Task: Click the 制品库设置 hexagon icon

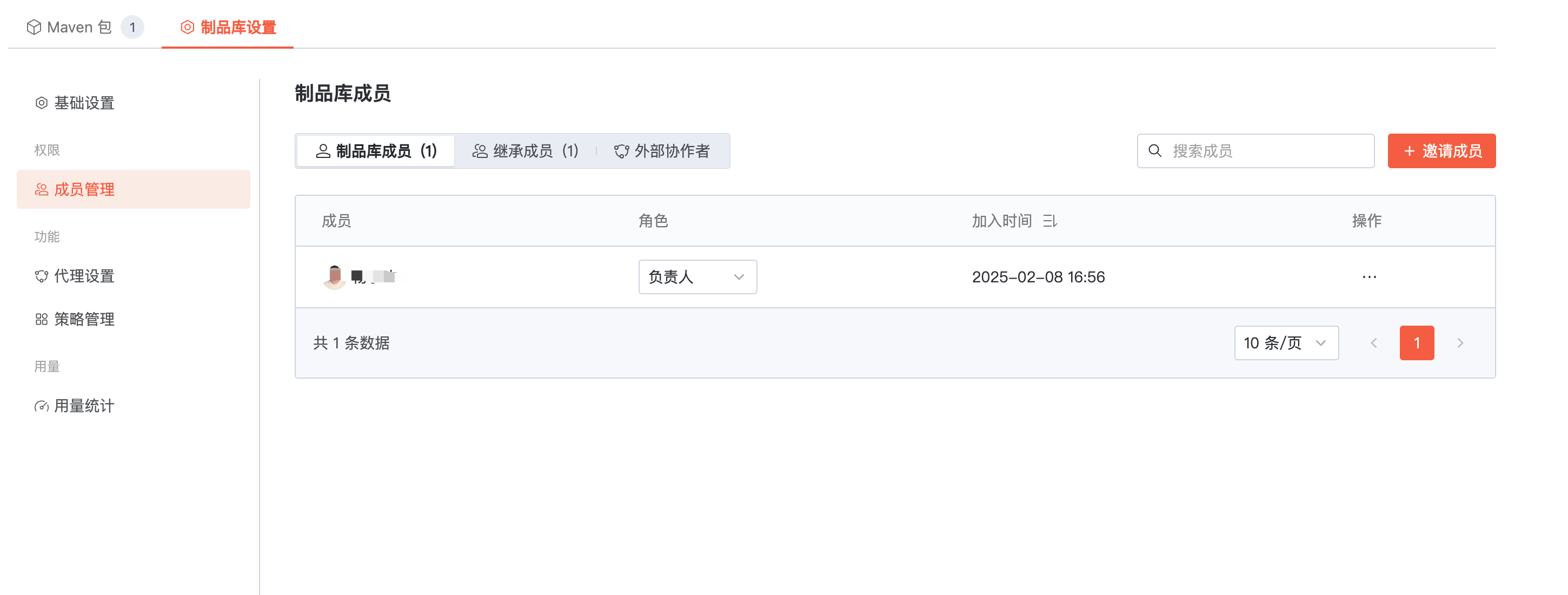Action: point(188,28)
